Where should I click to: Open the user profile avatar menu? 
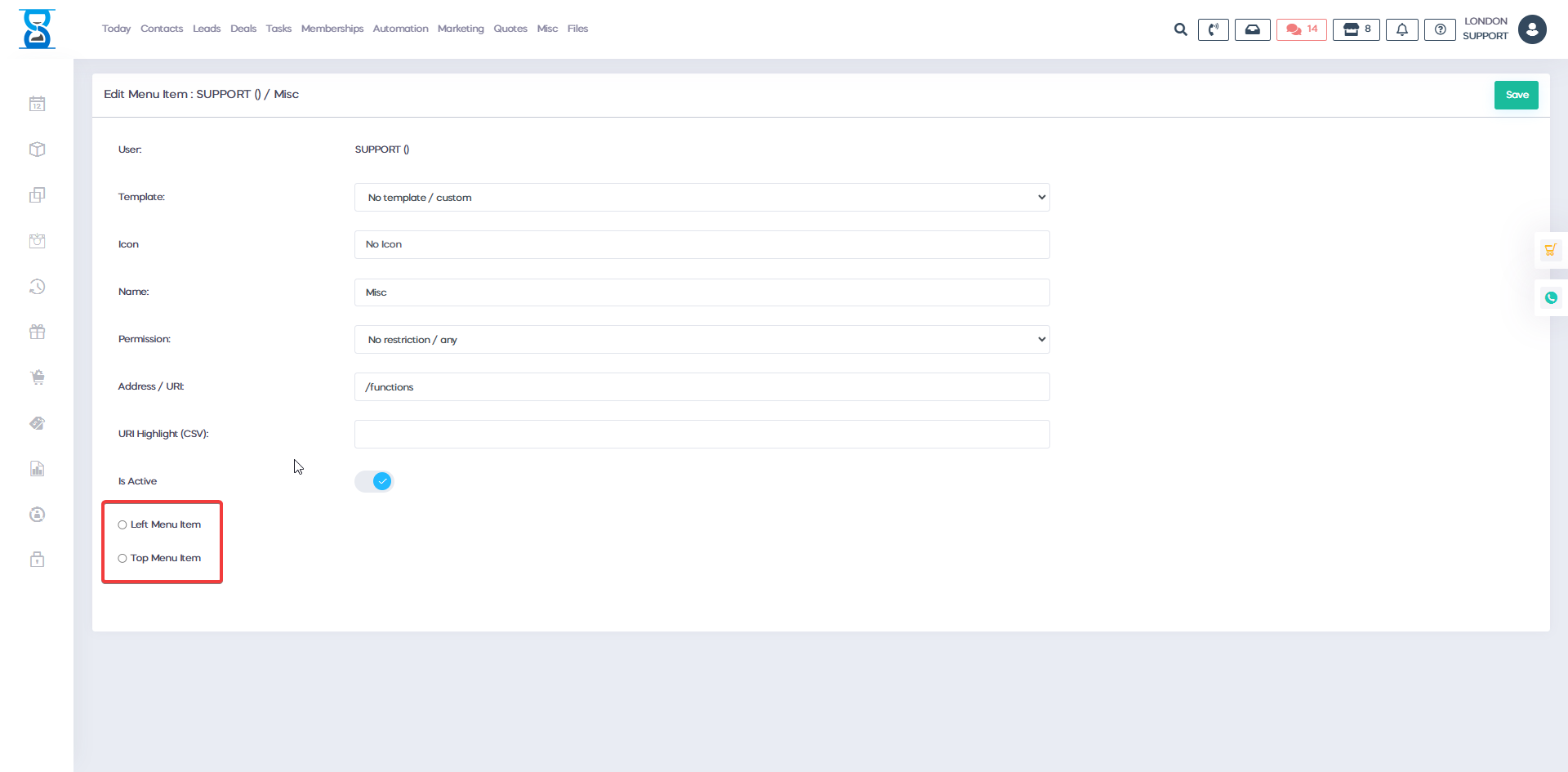tap(1532, 29)
